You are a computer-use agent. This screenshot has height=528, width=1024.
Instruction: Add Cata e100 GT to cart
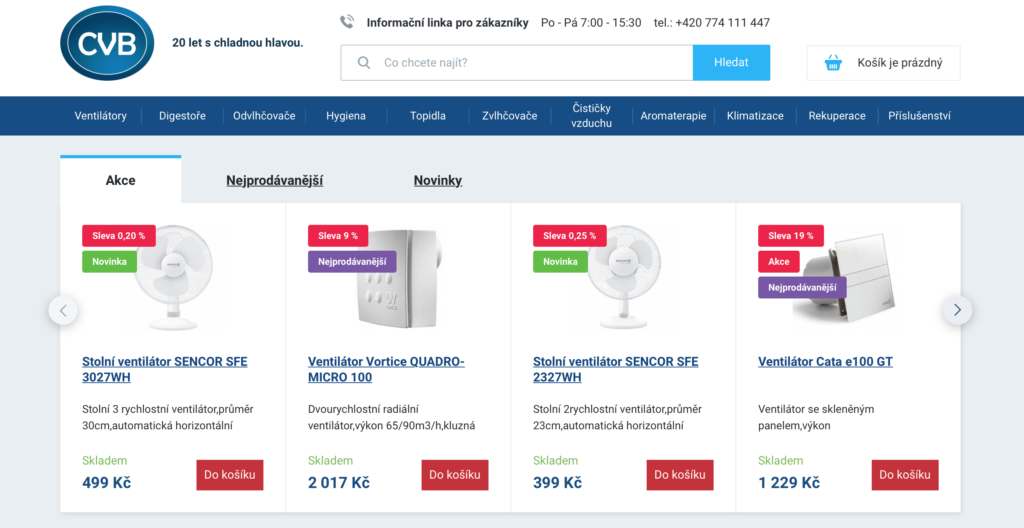(905, 475)
